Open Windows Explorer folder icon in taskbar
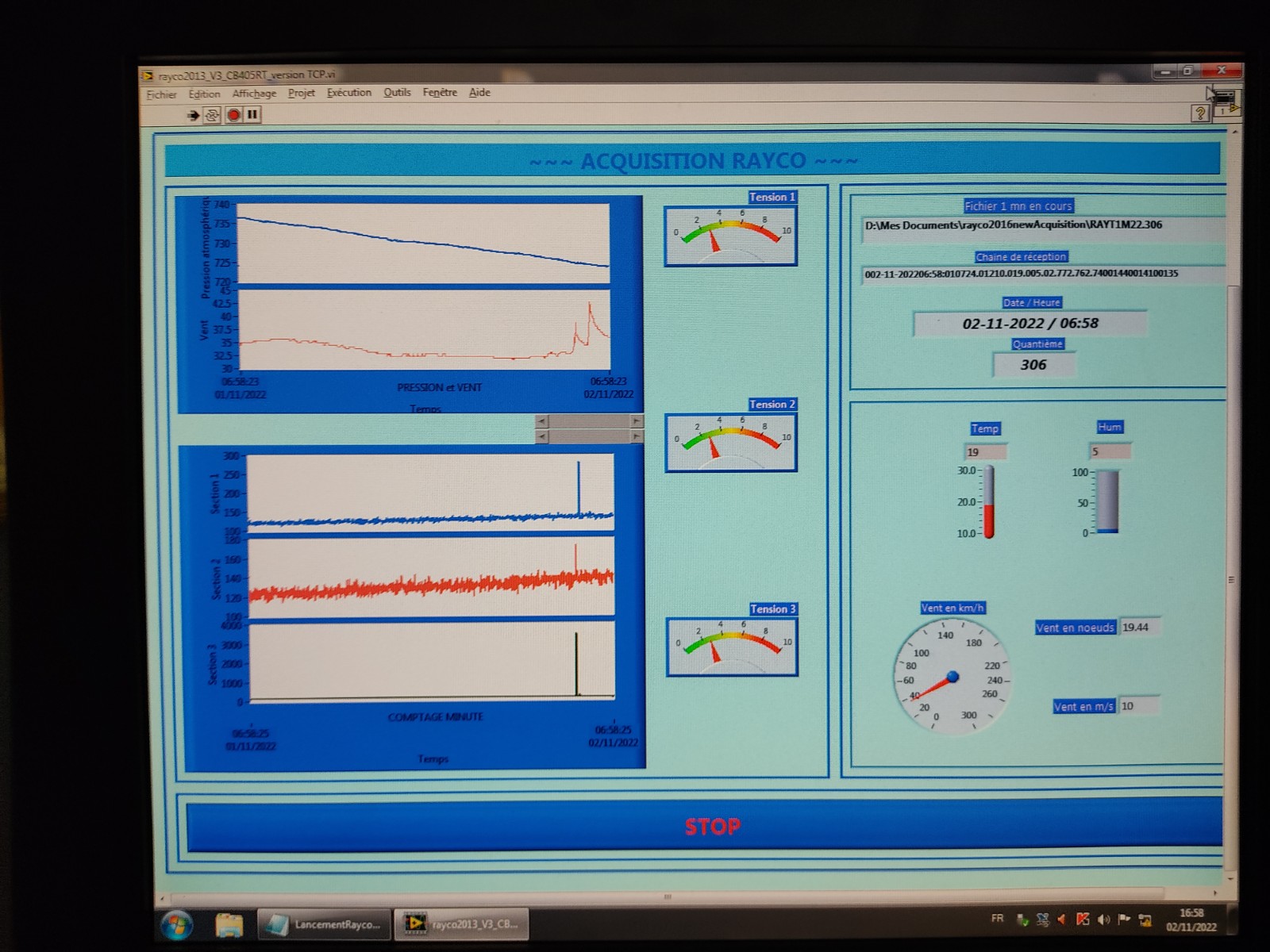This screenshot has height=952, width=1270. (229, 924)
